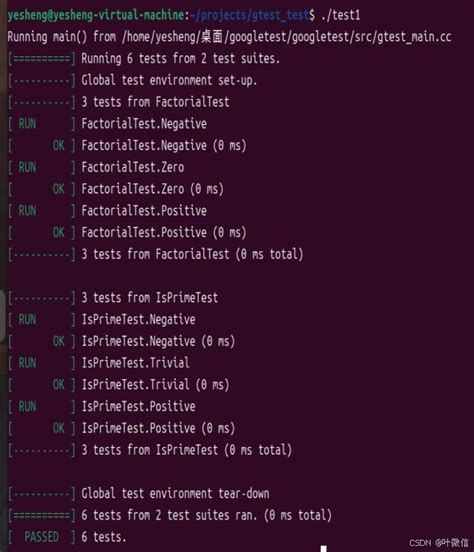Click the ./test1 command text
The height and width of the screenshot is (552, 474).
tap(341, 15)
